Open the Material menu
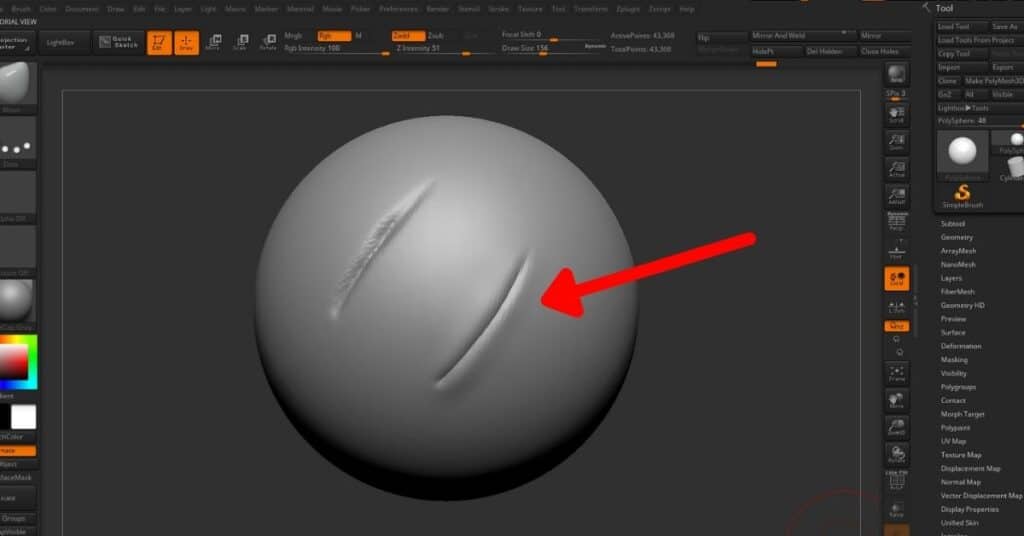The height and width of the screenshot is (536, 1024). click(300, 9)
